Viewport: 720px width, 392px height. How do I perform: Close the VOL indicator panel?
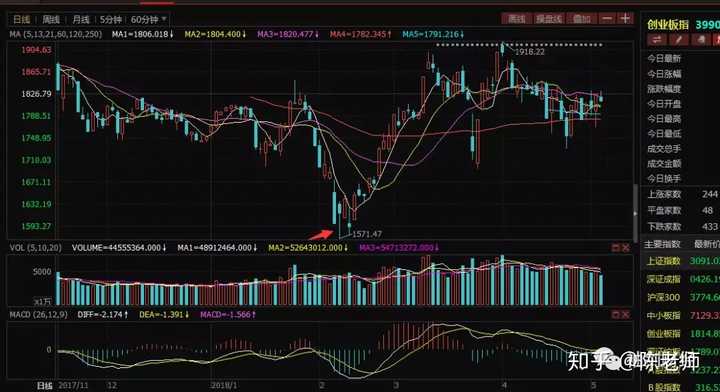coord(625,248)
